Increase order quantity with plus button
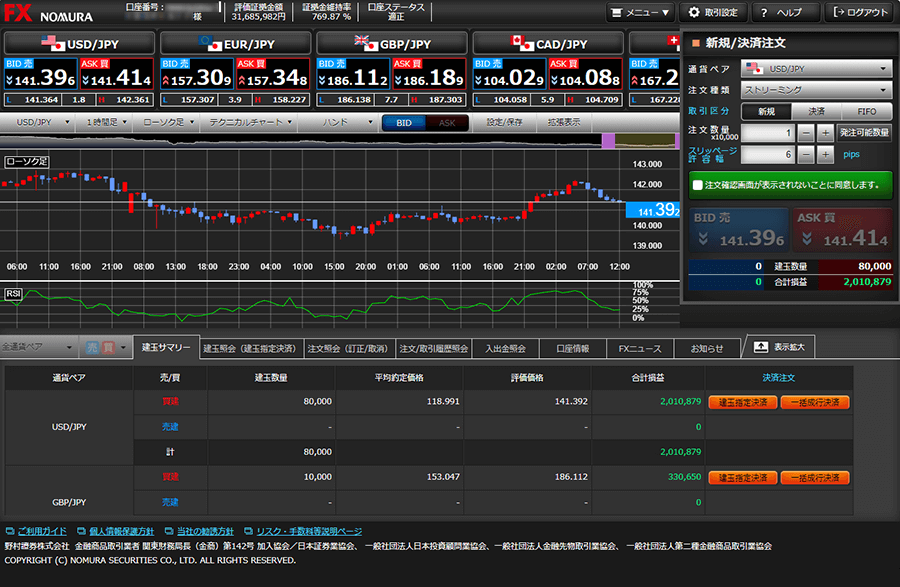 (825, 133)
